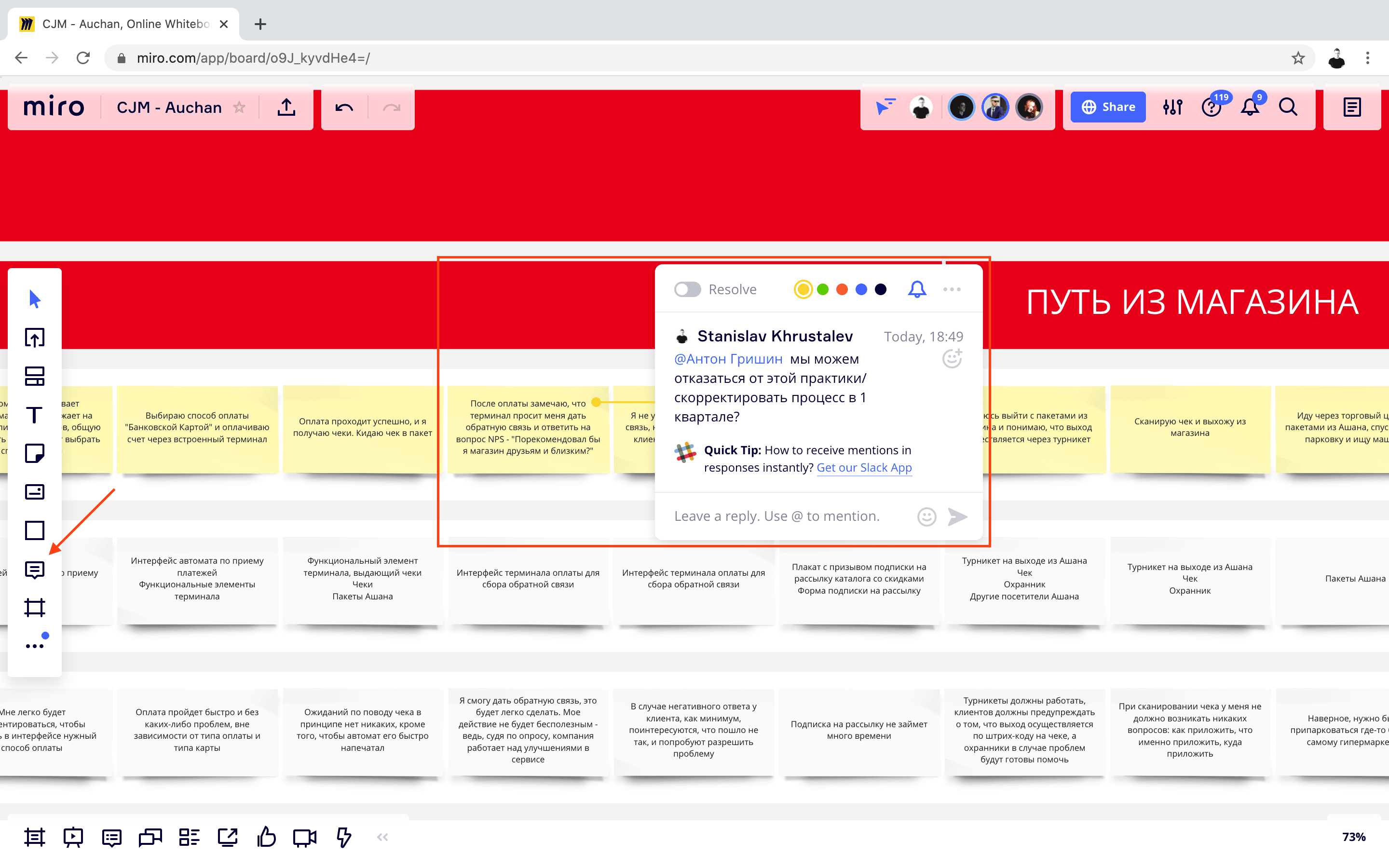Open the CJM - Auchan browser tab
The width and height of the screenshot is (1389, 868).
pyautogui.click(x=123, y=24)
